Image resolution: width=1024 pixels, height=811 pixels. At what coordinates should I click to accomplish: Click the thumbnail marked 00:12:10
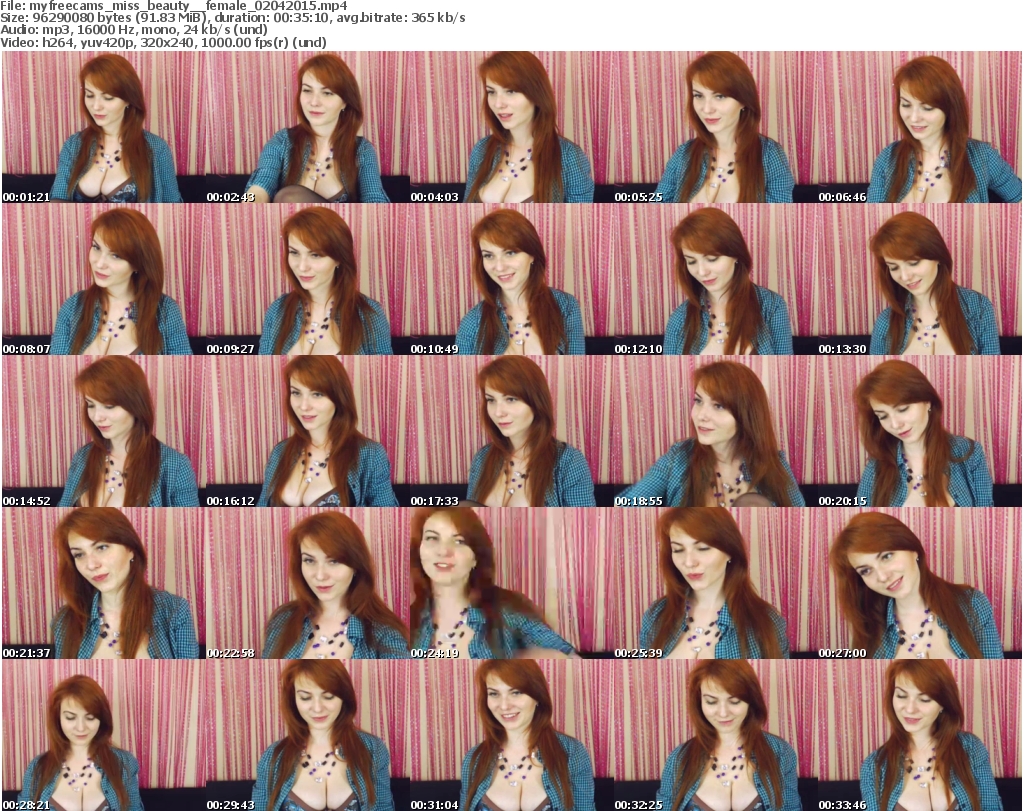(716, 279)
